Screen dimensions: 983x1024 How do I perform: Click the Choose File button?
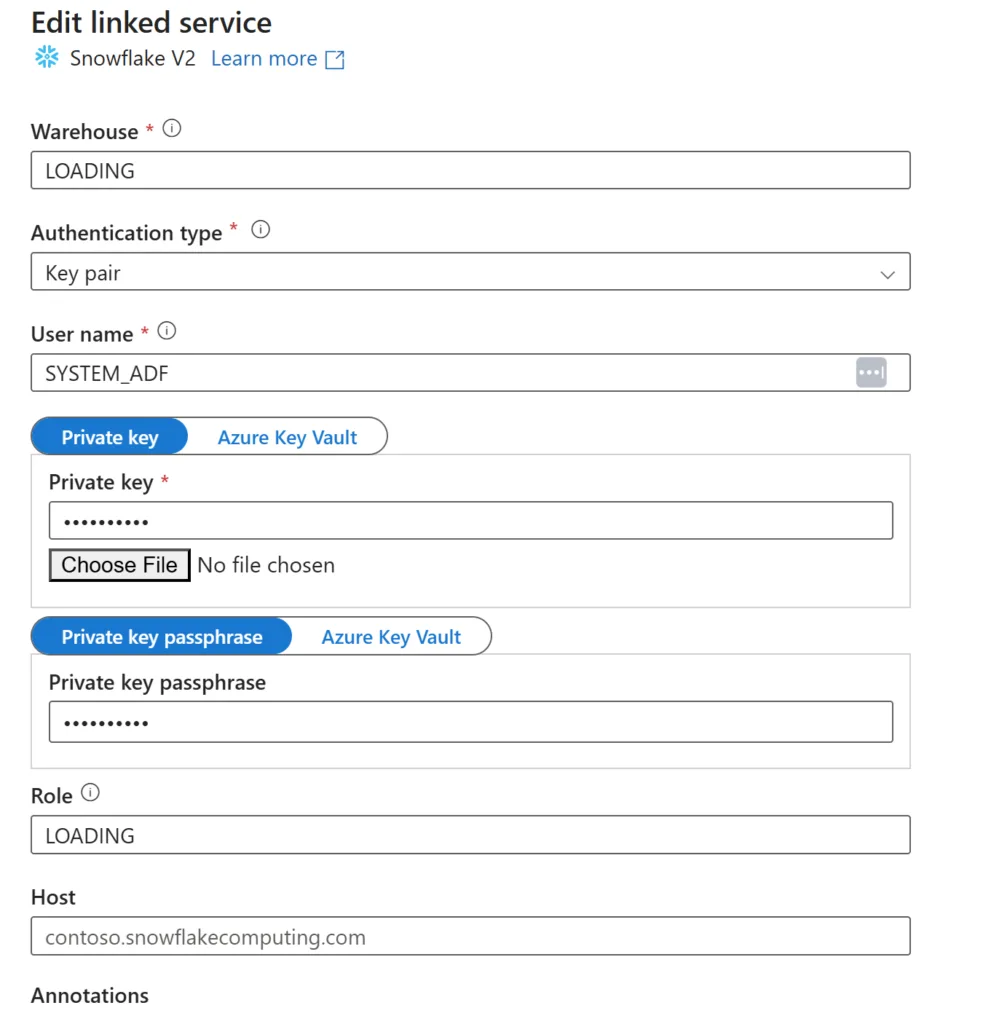tap(120, 565)
